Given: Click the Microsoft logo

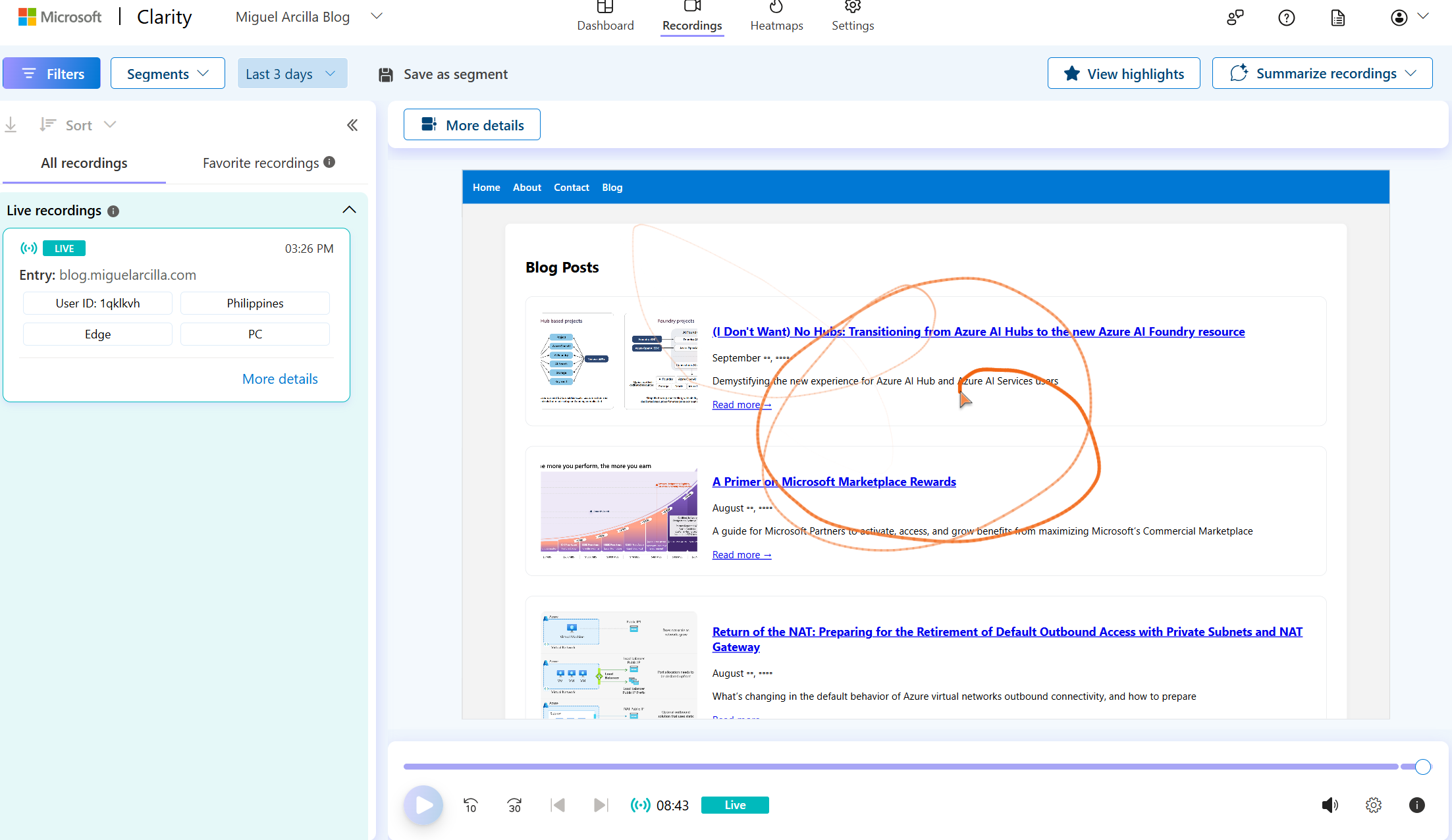Looking at the screenshot, I should point(60,17).
